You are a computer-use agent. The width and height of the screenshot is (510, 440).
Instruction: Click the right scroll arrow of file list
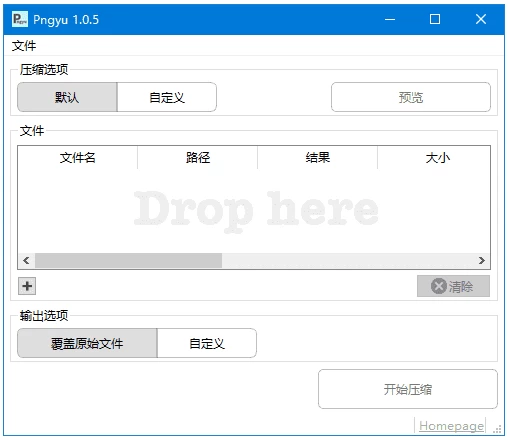coord(482,260)
